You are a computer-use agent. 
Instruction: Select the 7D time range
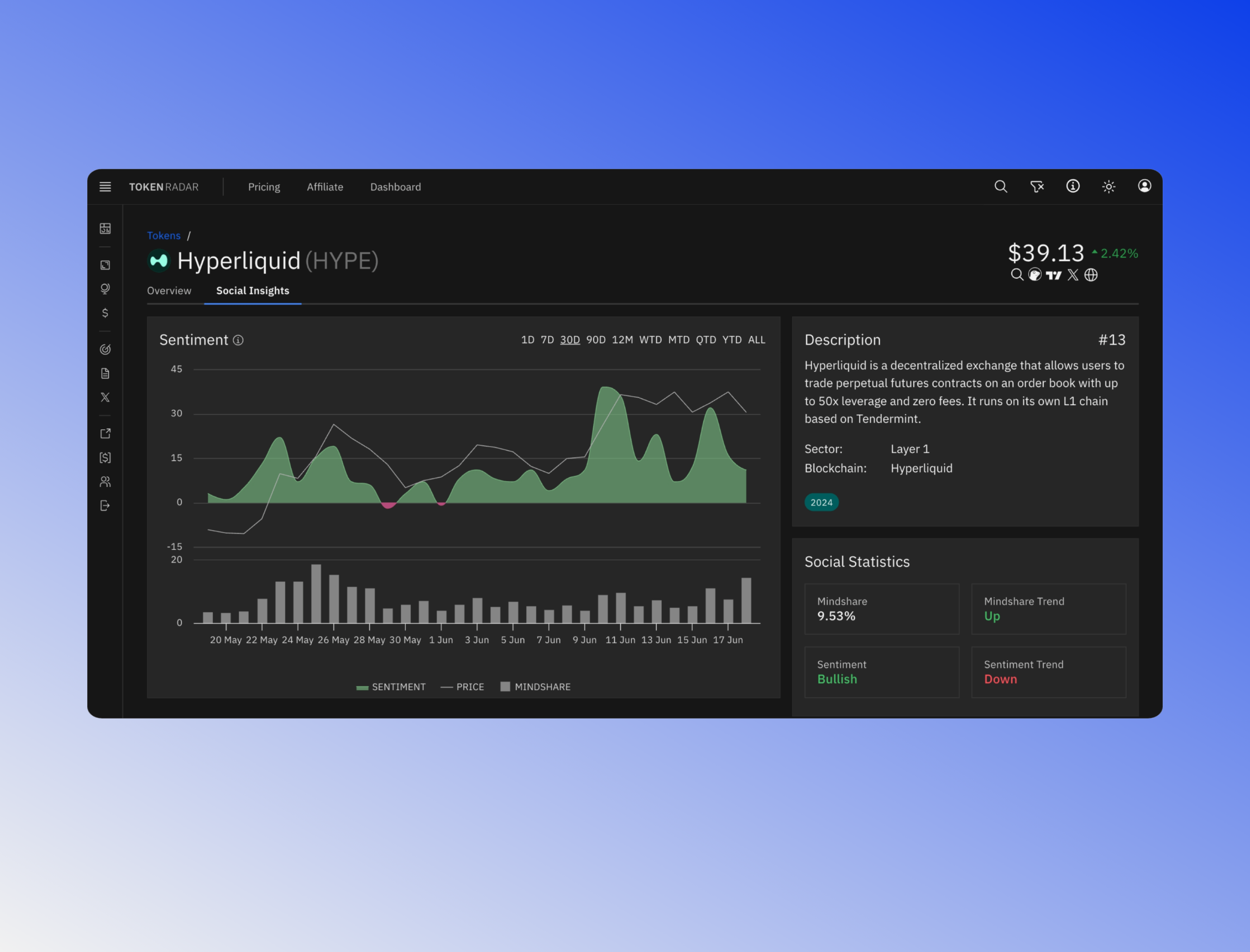point(547,340)
